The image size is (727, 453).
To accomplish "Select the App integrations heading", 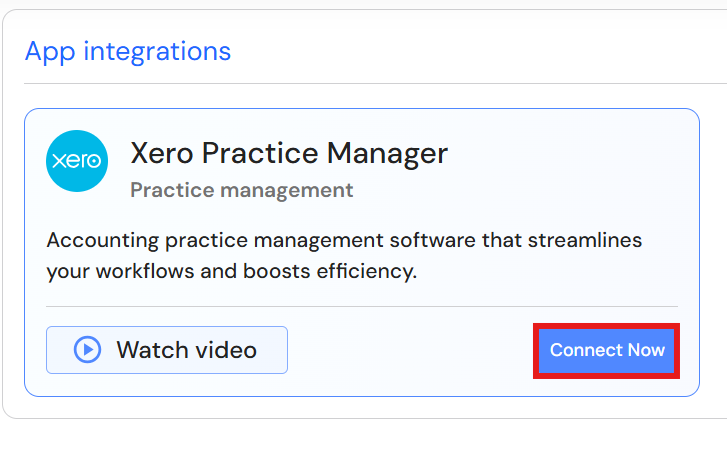I will 128,51.
